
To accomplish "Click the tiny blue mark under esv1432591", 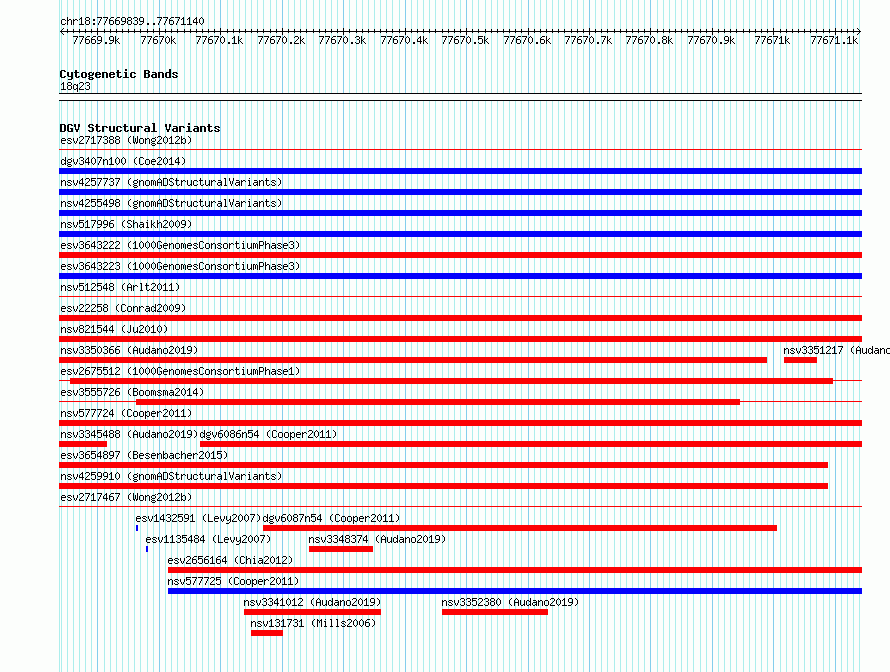I will point(137,528).
